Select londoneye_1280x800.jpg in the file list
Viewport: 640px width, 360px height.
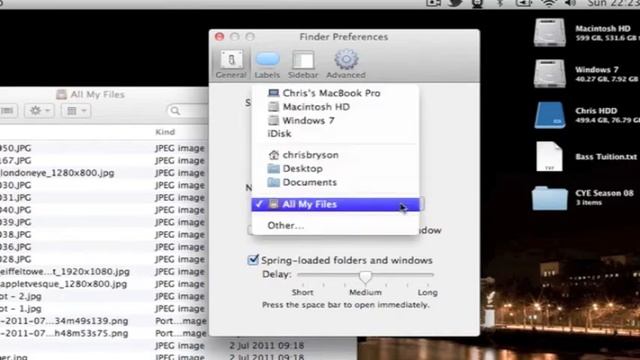57,173
